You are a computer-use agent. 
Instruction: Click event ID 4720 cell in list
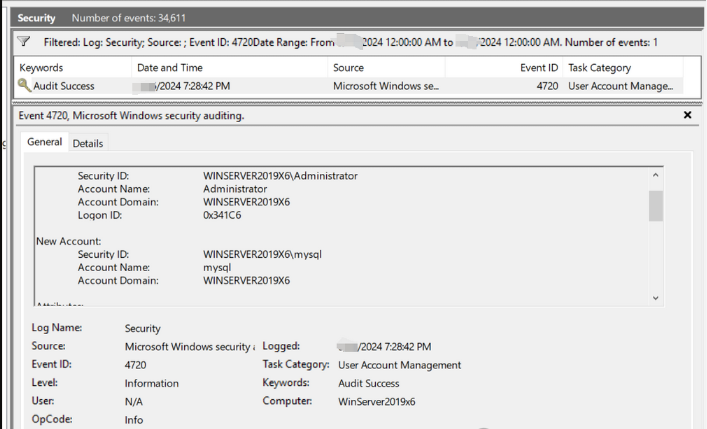pyautogui.click(x=547, y=86)
